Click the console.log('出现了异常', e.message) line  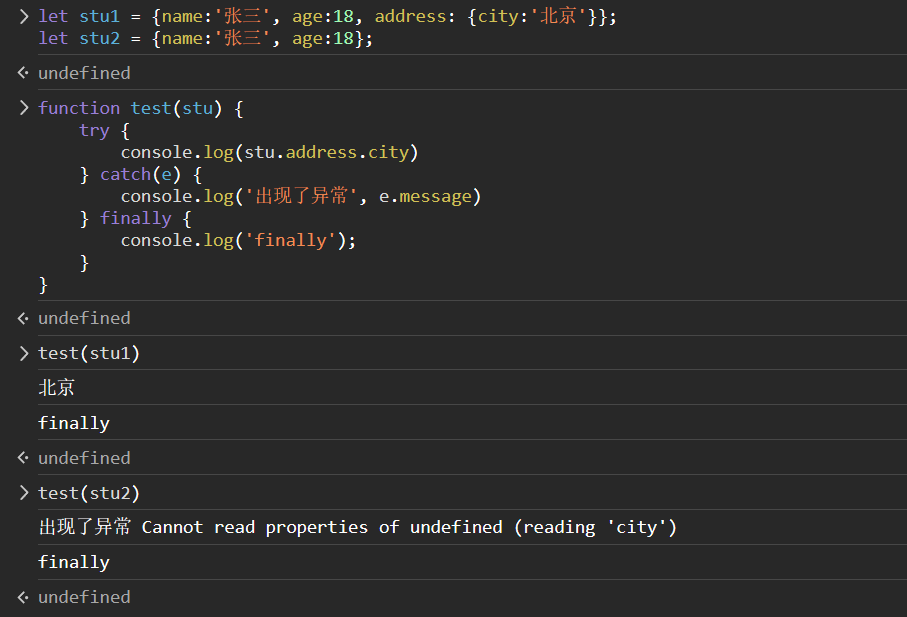300,196
